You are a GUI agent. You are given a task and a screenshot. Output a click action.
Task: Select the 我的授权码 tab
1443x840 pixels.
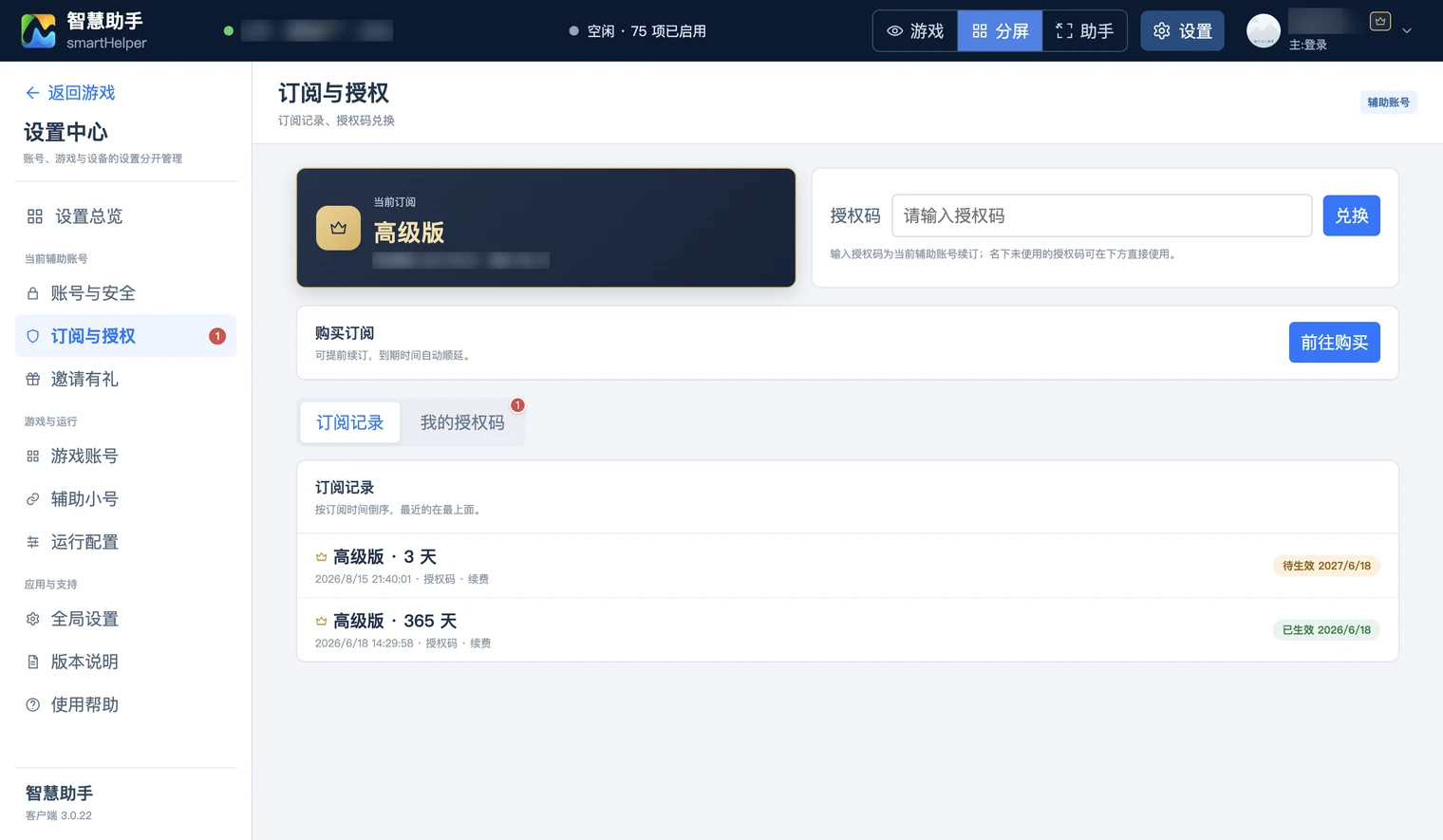[x=462, y=422]
